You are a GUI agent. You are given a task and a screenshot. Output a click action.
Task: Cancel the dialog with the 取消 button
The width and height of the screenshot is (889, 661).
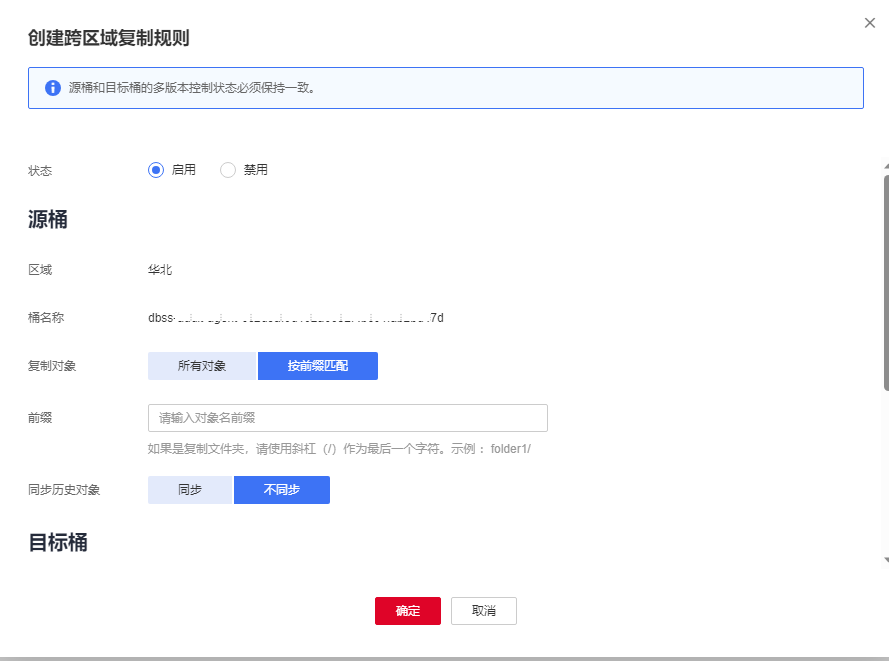click(483, 611)
